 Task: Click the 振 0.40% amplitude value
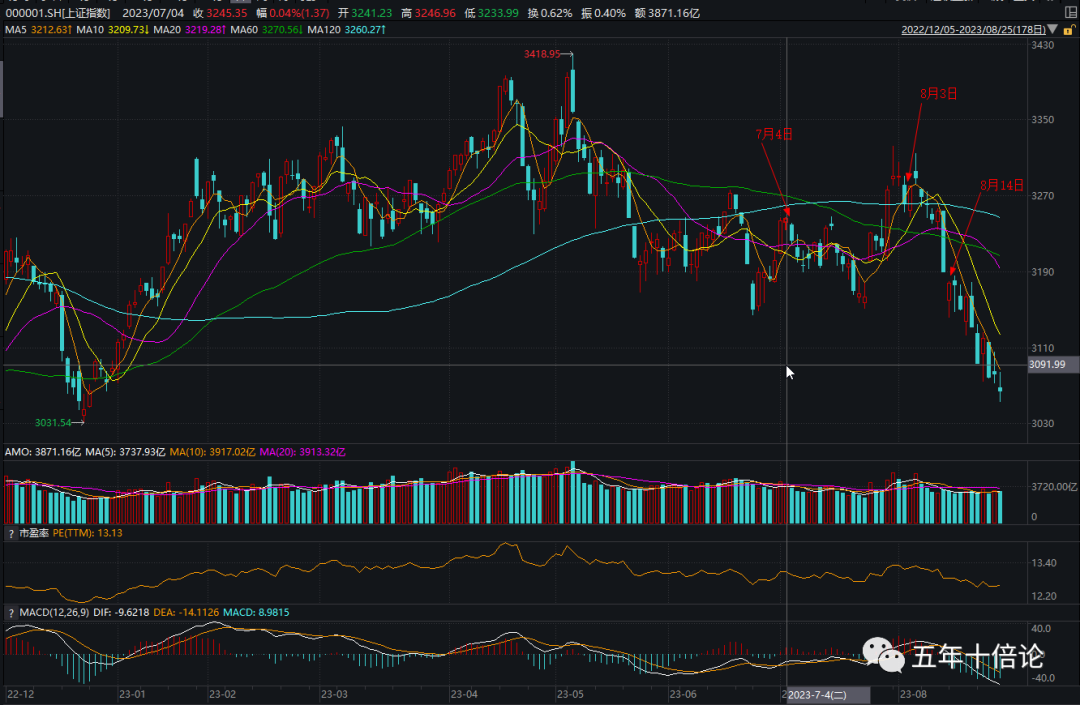pos(603,13)
